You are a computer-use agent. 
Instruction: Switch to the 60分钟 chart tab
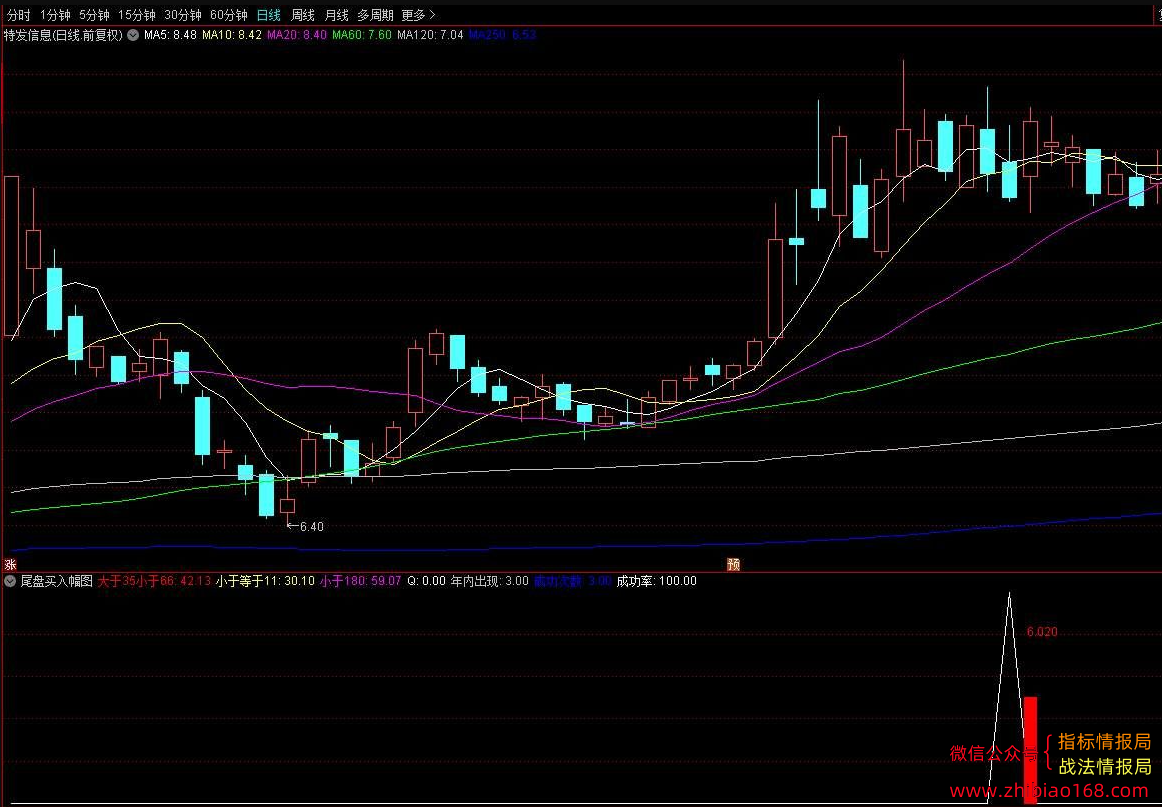(x=228, y=15)
